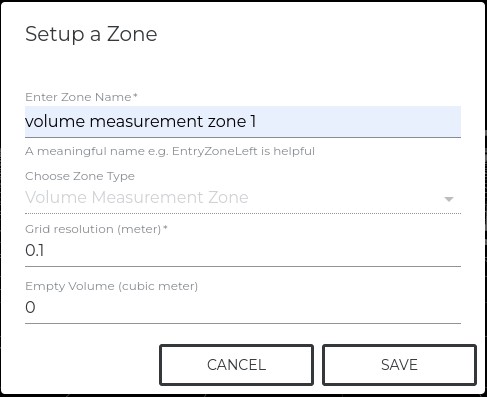Place cursor on the 0.1 value
The image size is (487, 397).
[35, 251]
